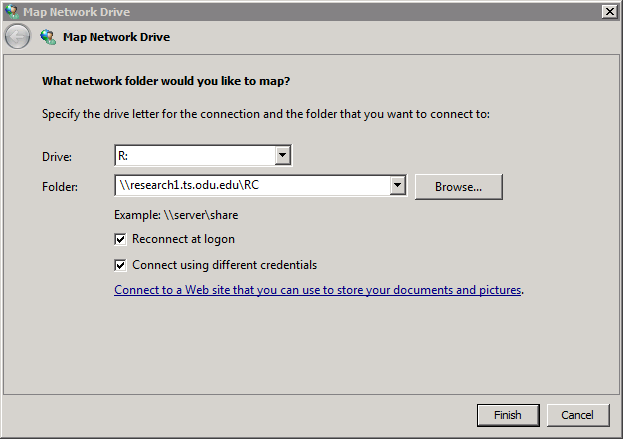This screenshot has height=439, width=623.
Task: Click the Drive combo box showing R:
Action: coord(195,155)
